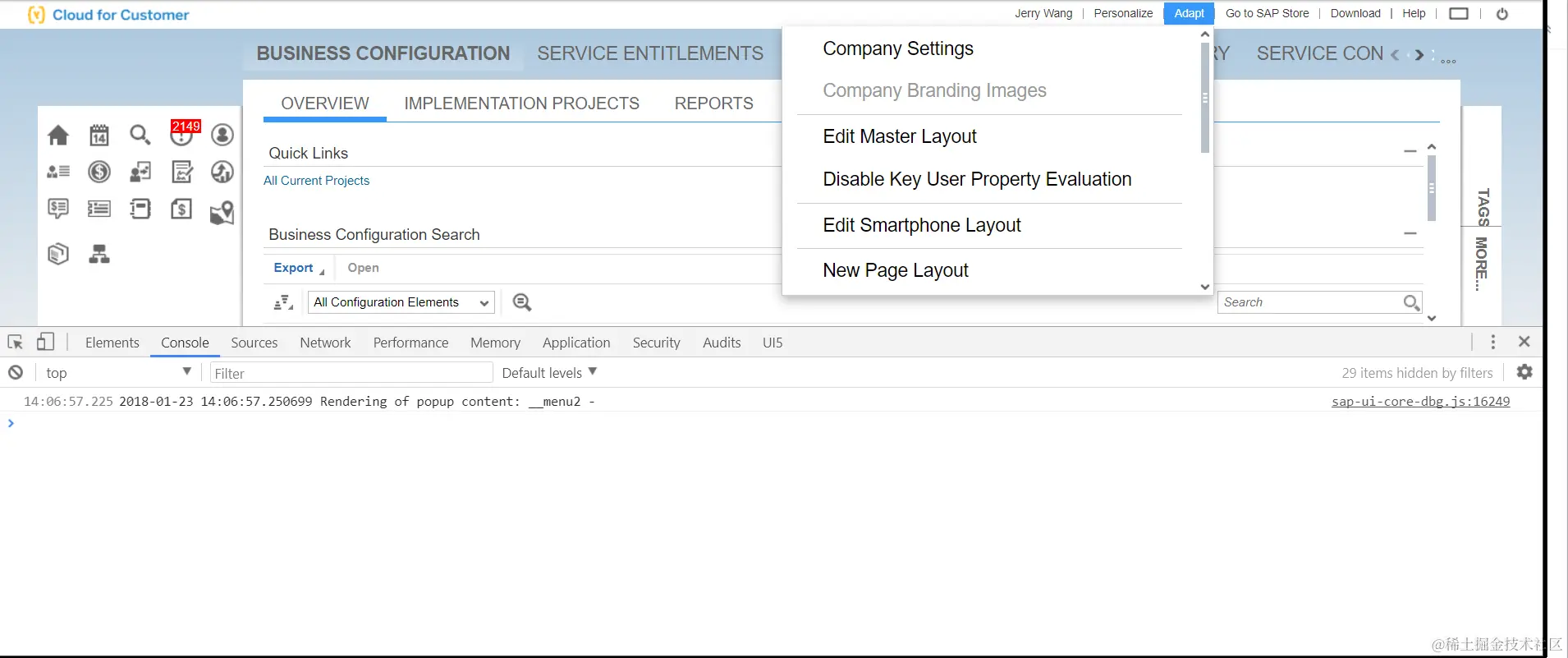Choose Edit Smartphone Layout entry

(x=922, y=225)
